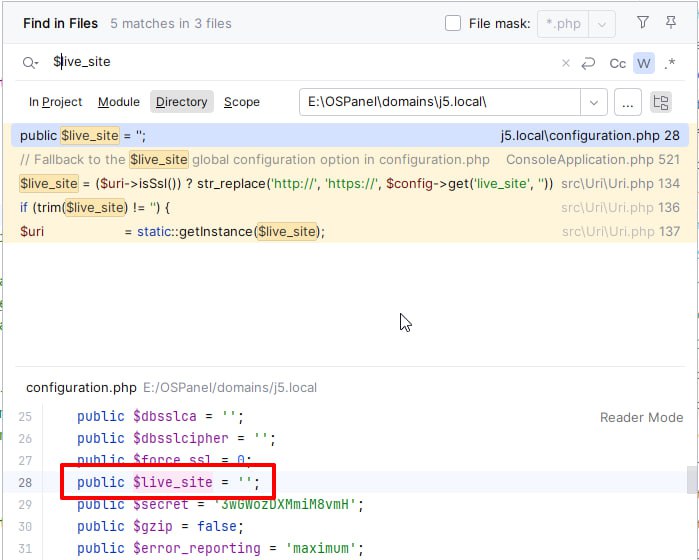
Task: Open the filter search results icon
Action: (x=642, y=22)
